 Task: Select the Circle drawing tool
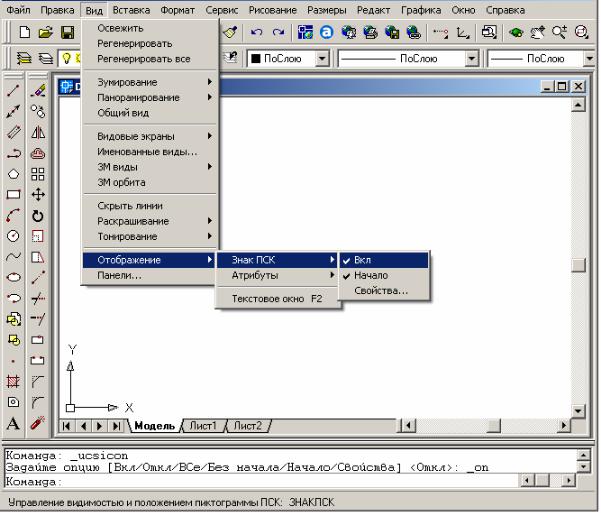[x=13, y=236]
